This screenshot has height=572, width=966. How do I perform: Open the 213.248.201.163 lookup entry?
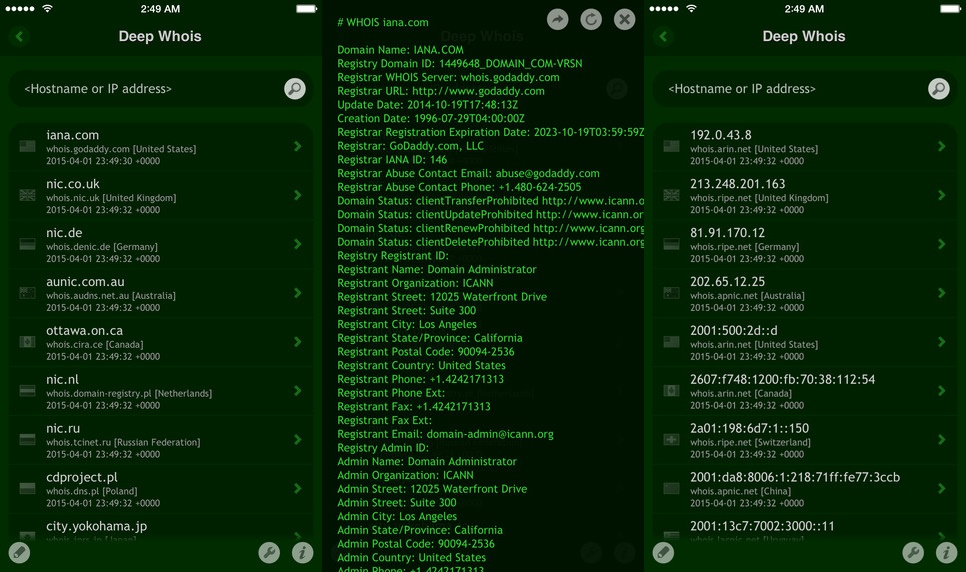(x=805, y=195)
